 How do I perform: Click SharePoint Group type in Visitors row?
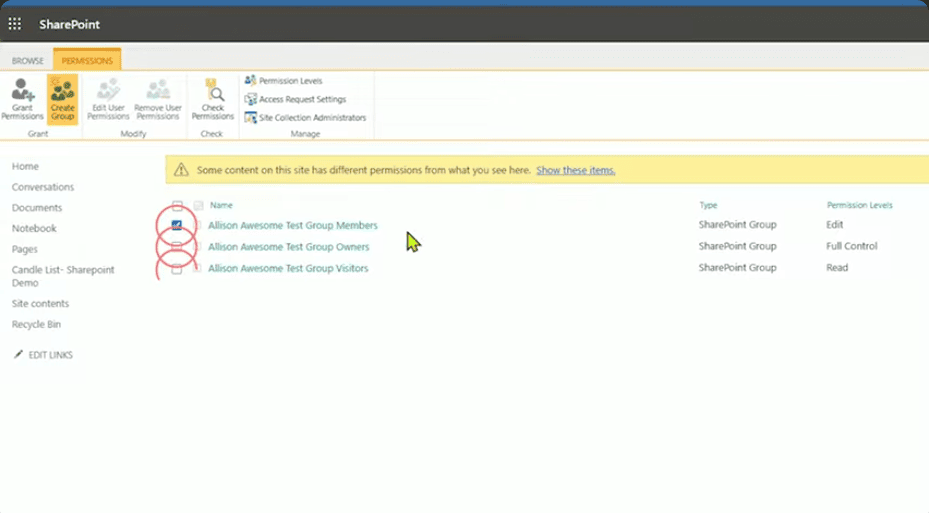(738, 268)
